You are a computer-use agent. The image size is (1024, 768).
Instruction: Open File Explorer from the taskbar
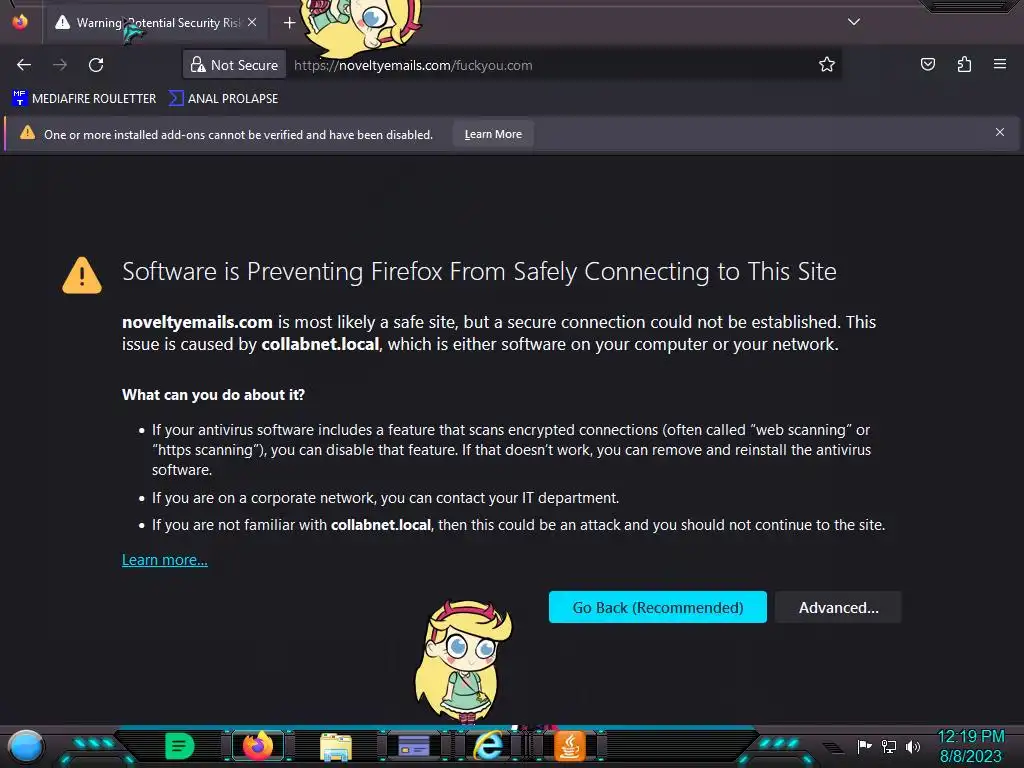pos(336,746)
